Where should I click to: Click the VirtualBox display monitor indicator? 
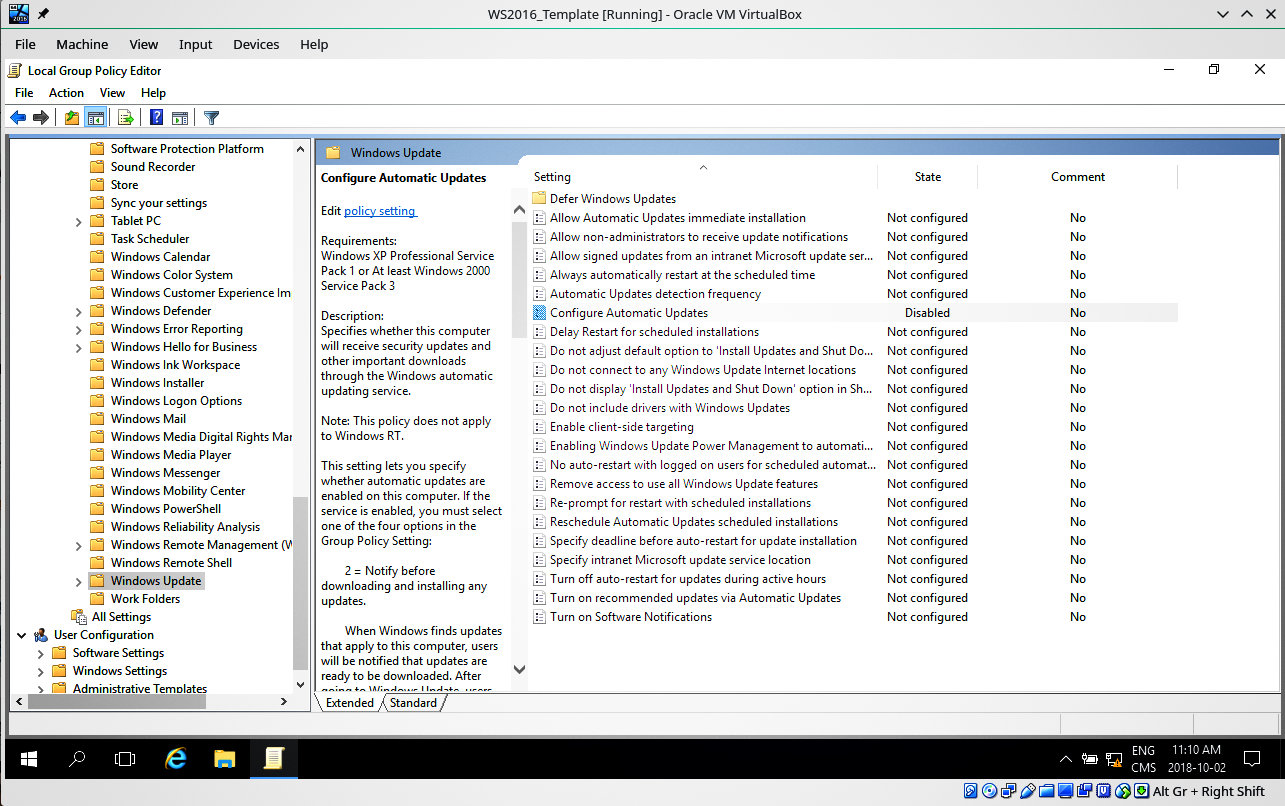[x=1065, y=791]
